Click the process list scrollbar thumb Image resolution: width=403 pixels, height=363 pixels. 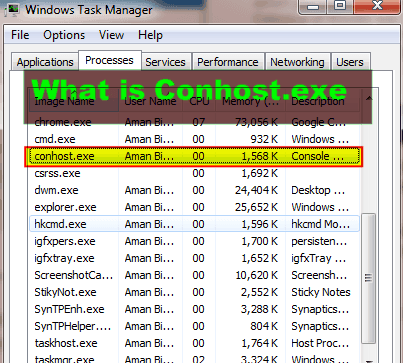tap(368, 278)
